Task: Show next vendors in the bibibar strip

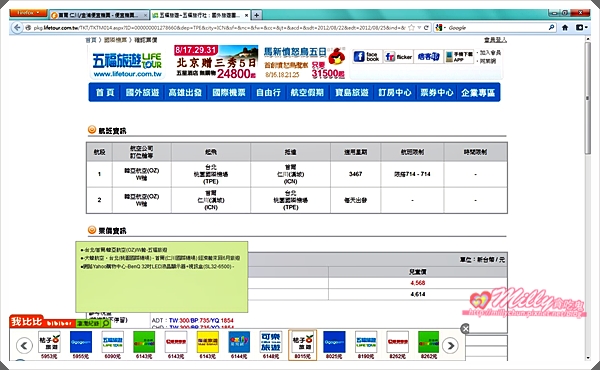Action: tap(450, 346)
